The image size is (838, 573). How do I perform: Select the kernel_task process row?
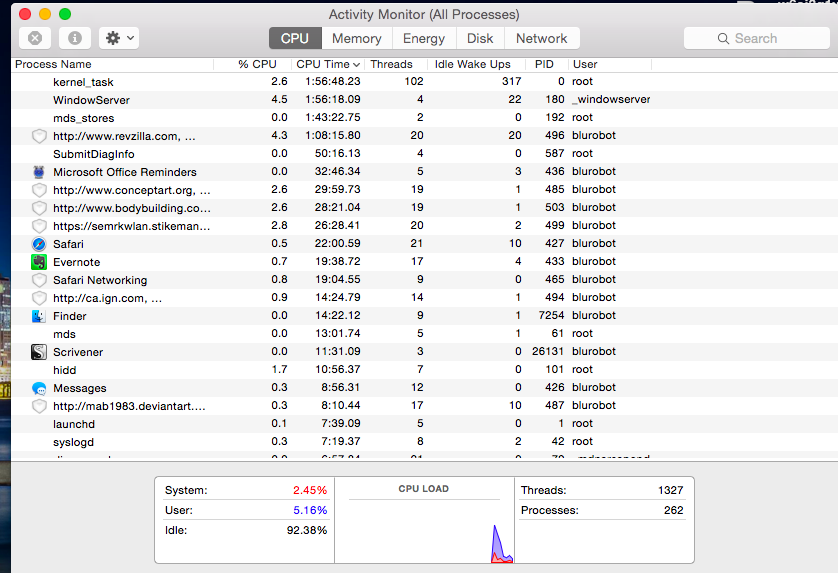pyautogui.click(x=424, y=82)
